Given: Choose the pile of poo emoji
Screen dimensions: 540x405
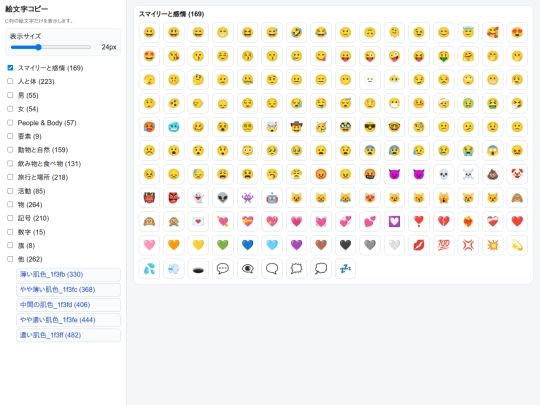Looking at the screenshot, I should [x=492, y=174].
